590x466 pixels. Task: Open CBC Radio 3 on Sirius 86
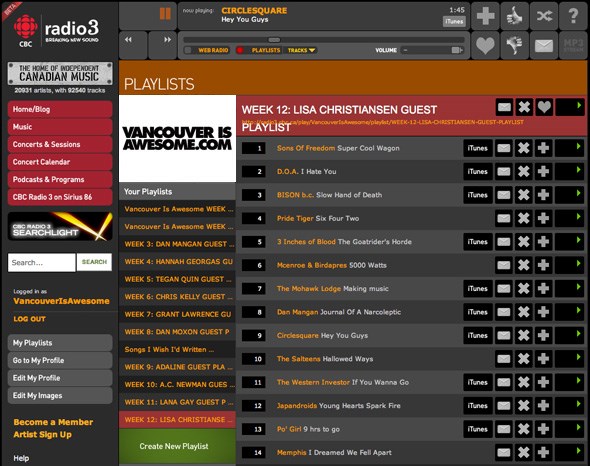click(x=60, y=197)
